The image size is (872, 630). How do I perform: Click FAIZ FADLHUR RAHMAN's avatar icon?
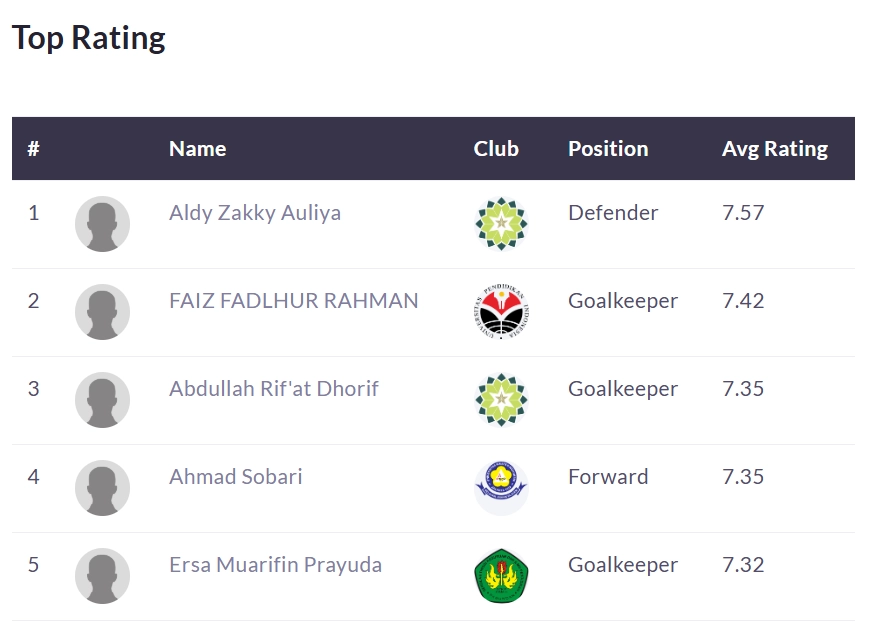(x=102, y=312)
